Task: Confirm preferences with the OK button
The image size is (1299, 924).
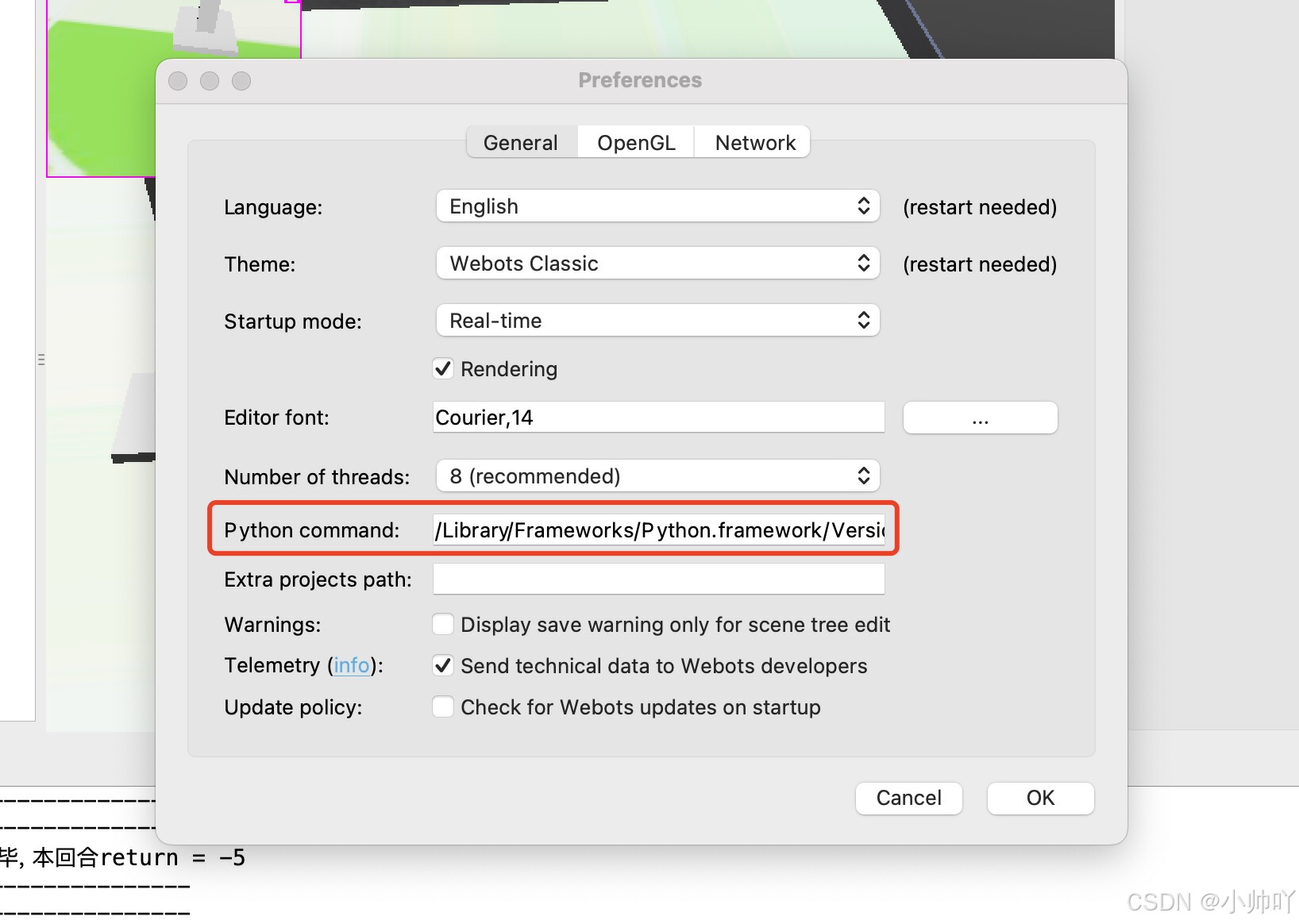Action: tap(1040, 798)
